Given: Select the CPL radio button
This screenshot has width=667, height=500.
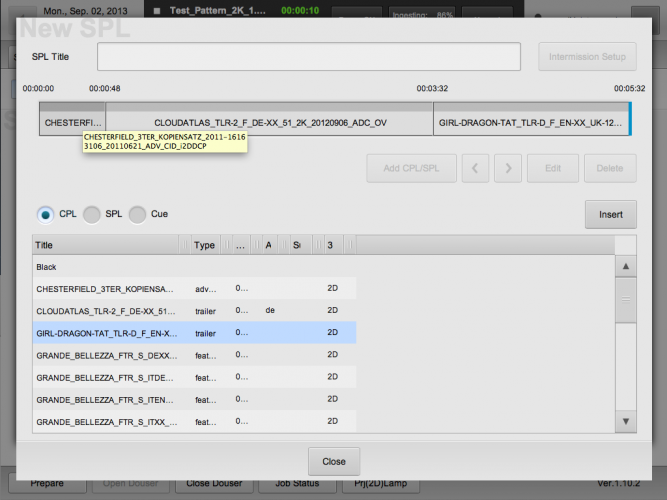Looking at the screenshot, I should pos(47,214).
